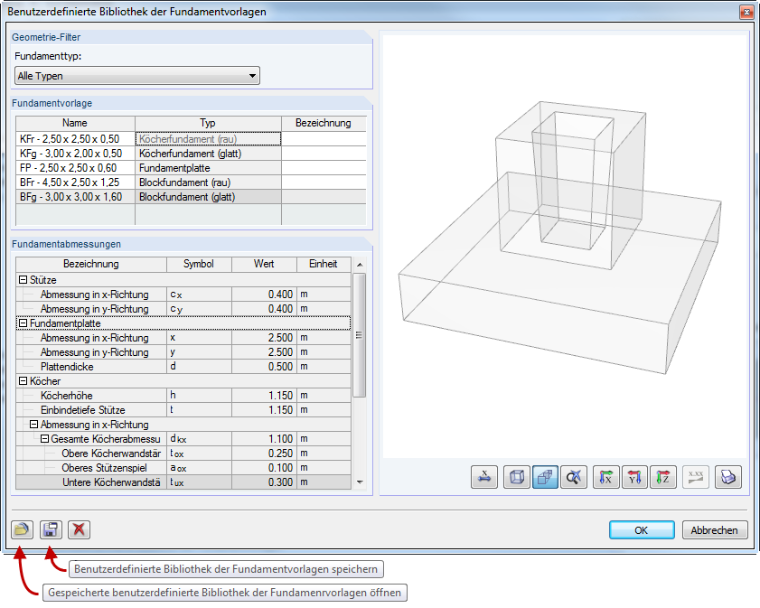Collapse the Stütze group
Screen dimensions: 760x608
23,280
